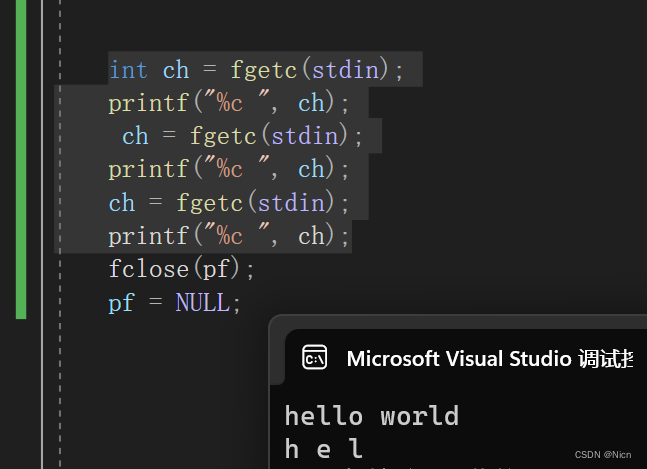
Task: Click the 'h e l' console output line
Action: [324, 449]
